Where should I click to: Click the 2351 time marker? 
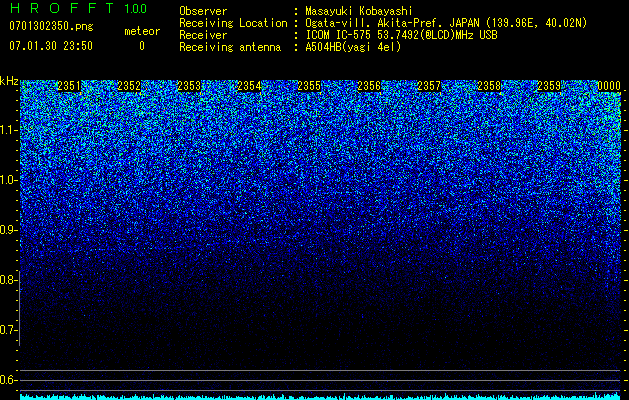click(x=69, y=86)
